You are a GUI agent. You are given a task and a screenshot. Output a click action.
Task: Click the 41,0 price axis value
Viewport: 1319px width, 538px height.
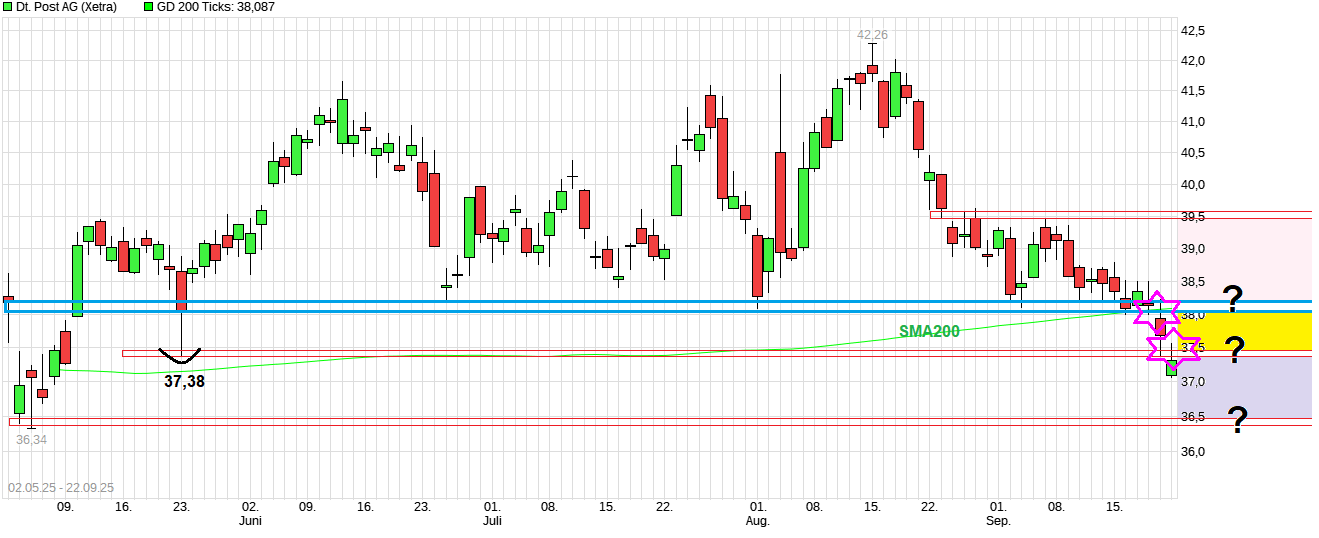[1193, 122]
